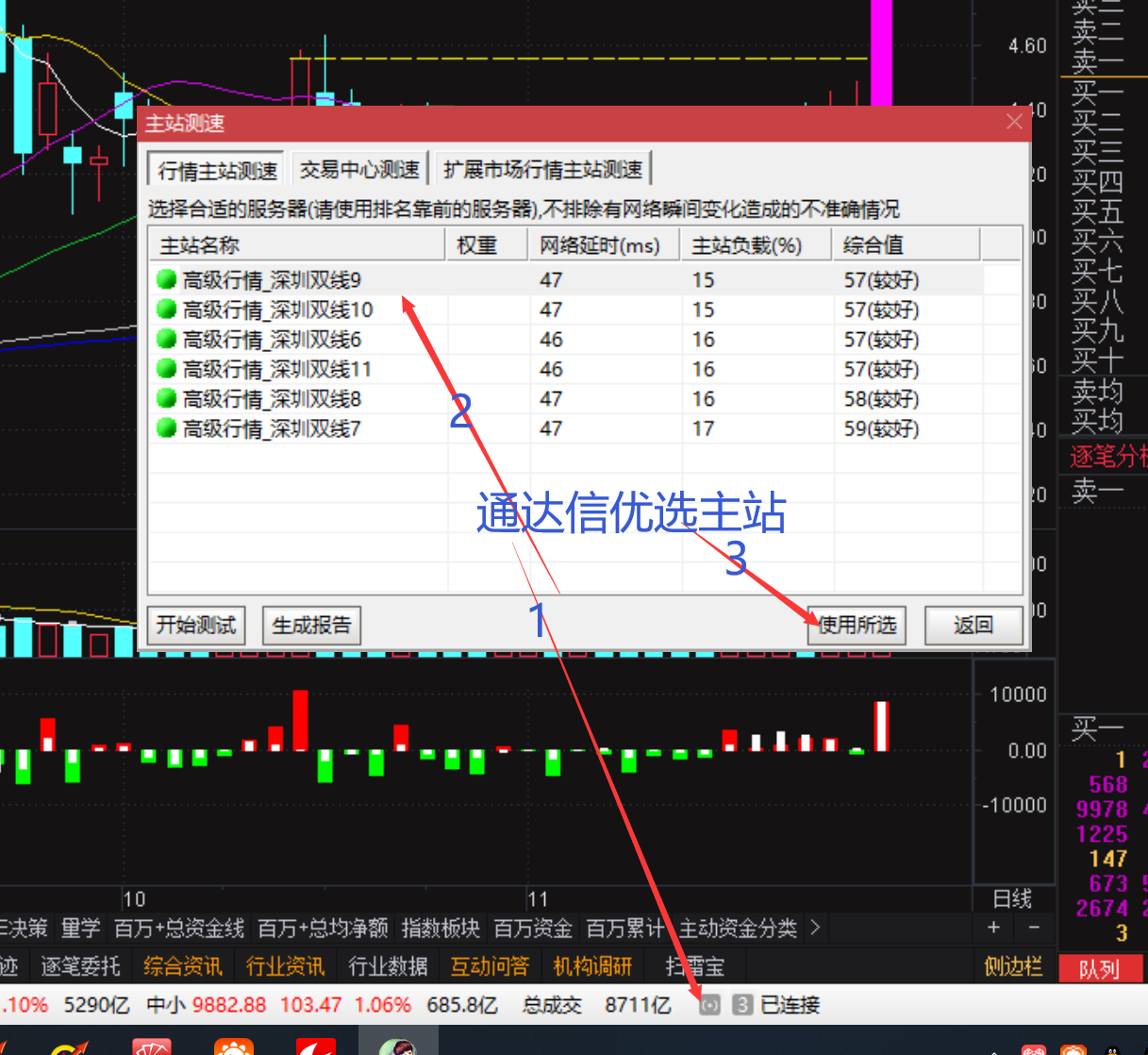Image resolution: width=1148 pixels, height=1055 pixels.
Task: Click the plus zoom button under 日线
Action: coord(993,928)
